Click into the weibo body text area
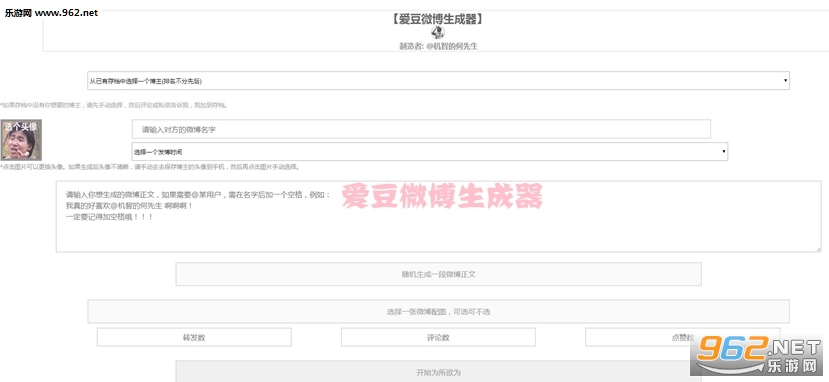 [x=438, y=217]
